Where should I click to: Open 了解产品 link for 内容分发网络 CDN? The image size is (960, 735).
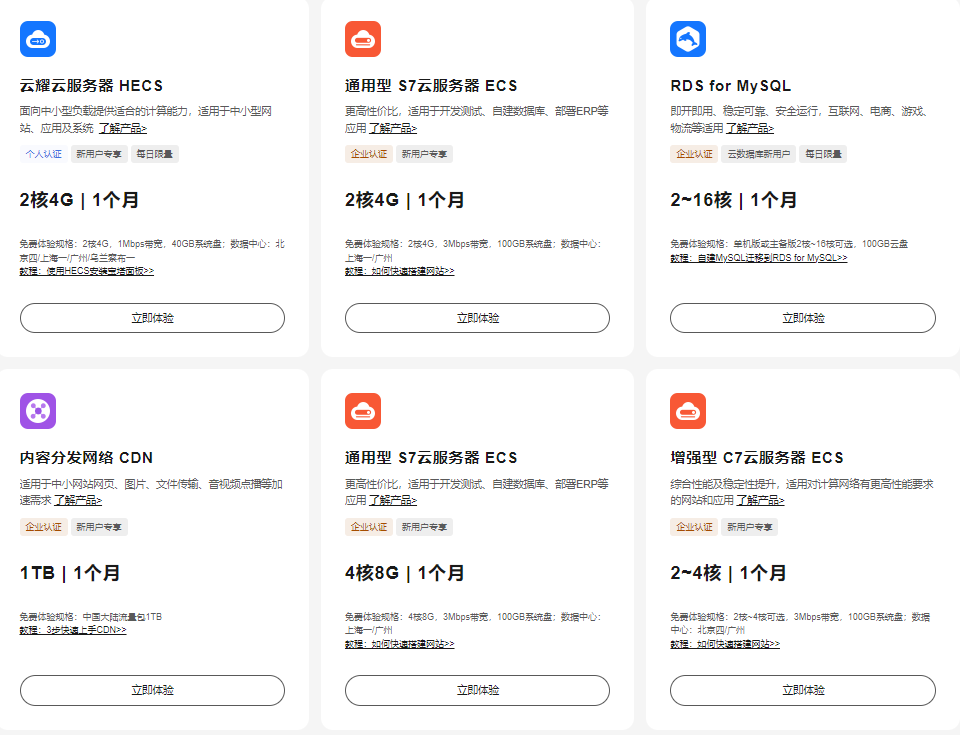click(x=78, y=500)
